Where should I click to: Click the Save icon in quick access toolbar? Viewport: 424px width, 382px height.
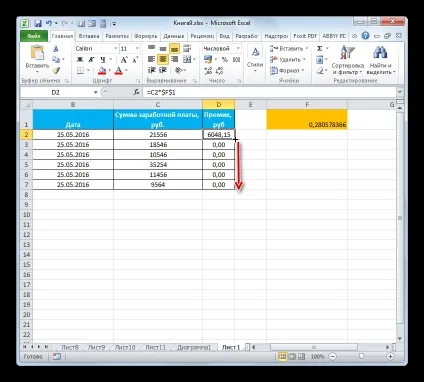(x=38, y=23)
